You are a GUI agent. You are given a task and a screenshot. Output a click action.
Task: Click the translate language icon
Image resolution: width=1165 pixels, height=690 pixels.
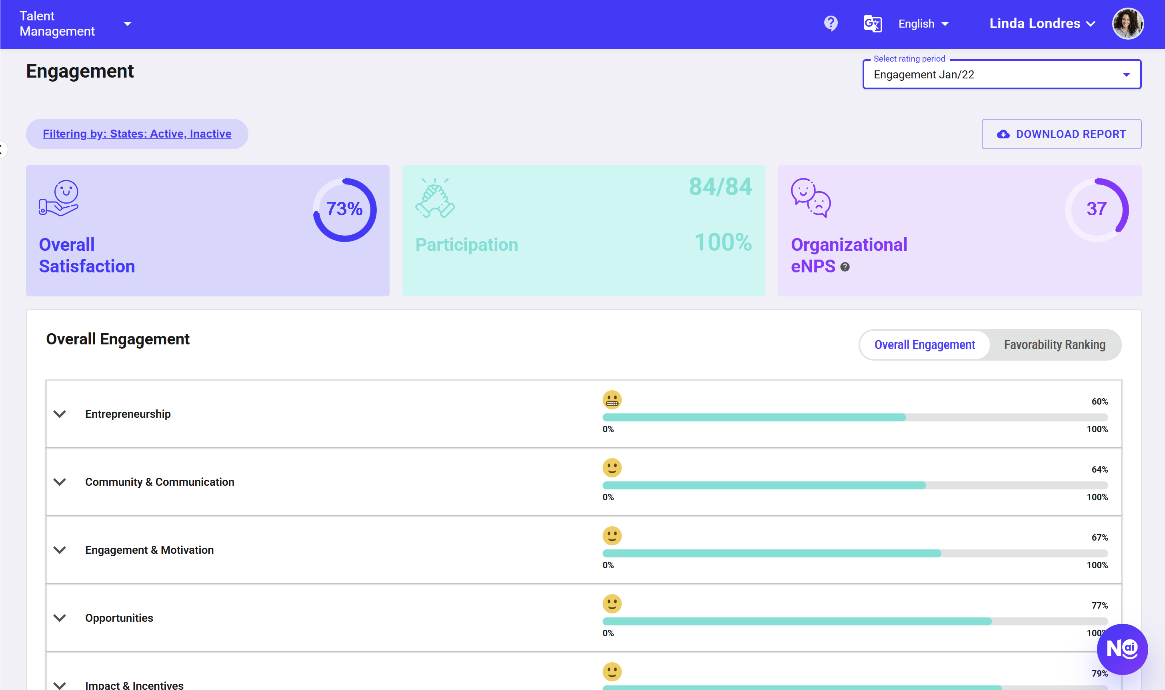872,24
